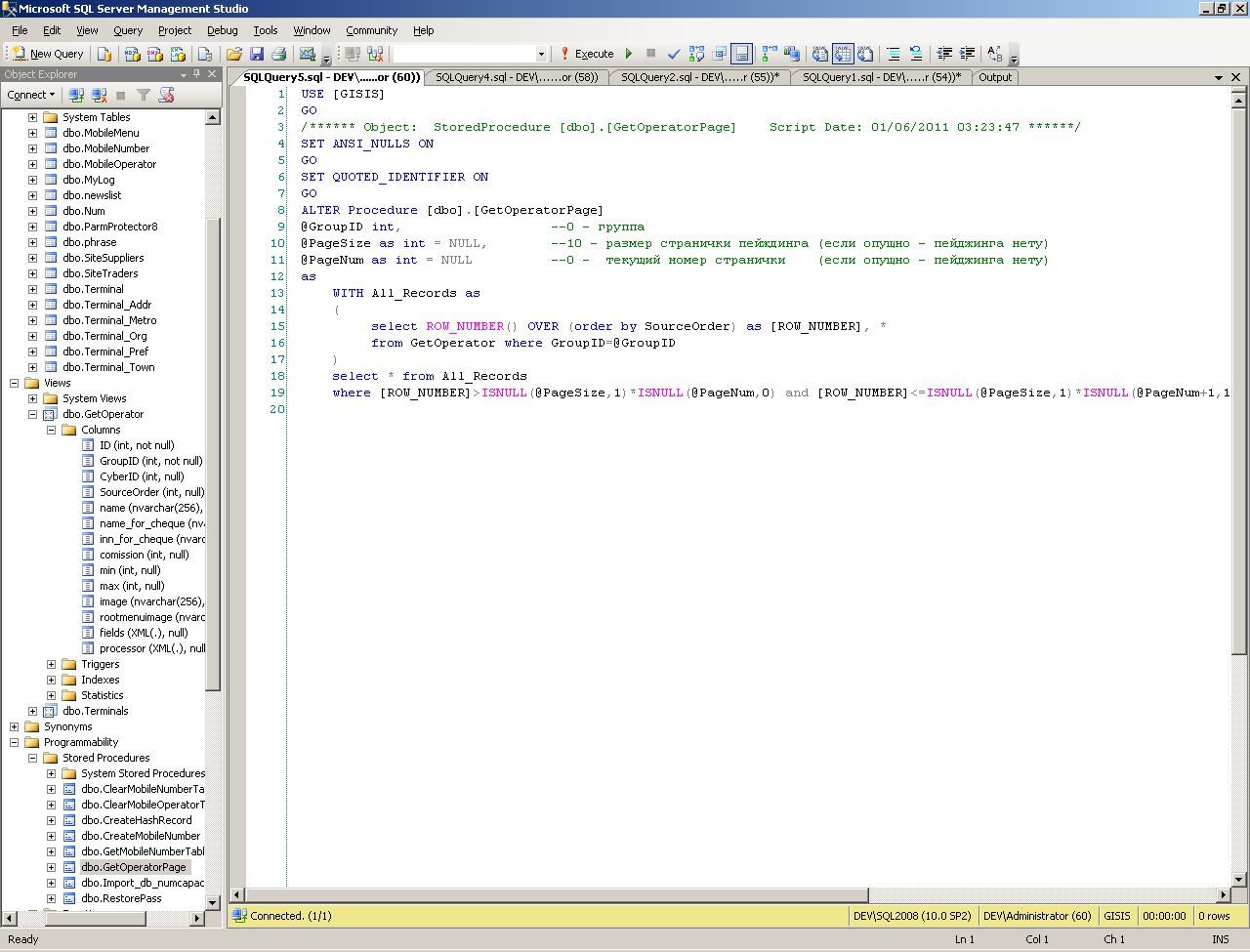Start debugging with the green arrow icon

click(x=629, y=54)
